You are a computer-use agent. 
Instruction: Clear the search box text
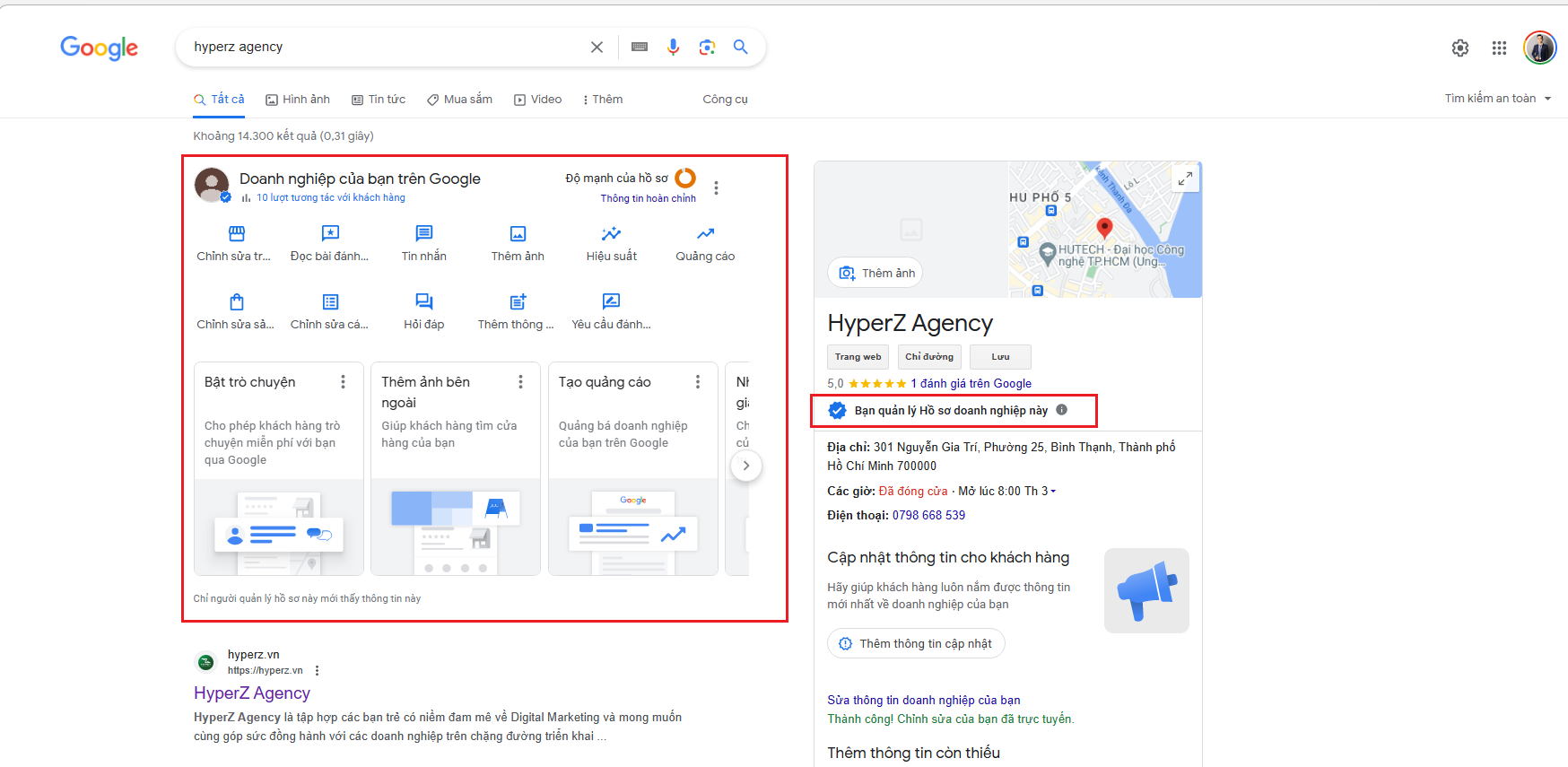click(x=597, y=47)
